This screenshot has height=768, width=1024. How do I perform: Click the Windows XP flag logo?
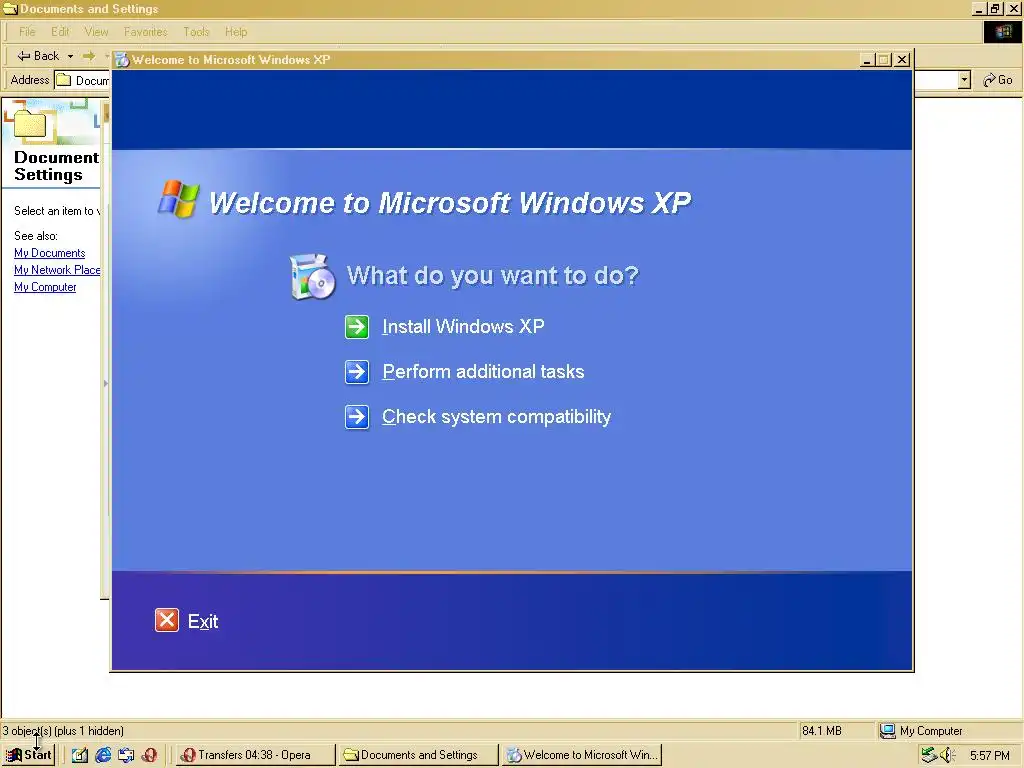point(178,199)
